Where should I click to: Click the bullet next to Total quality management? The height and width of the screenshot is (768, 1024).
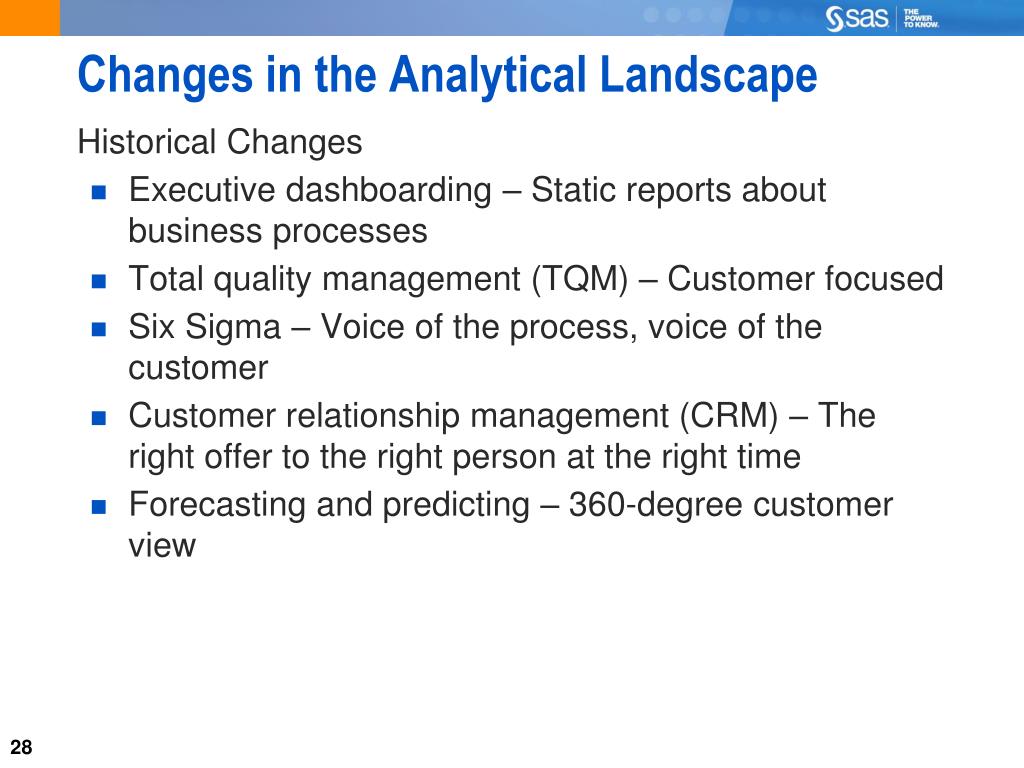point(99,281)
